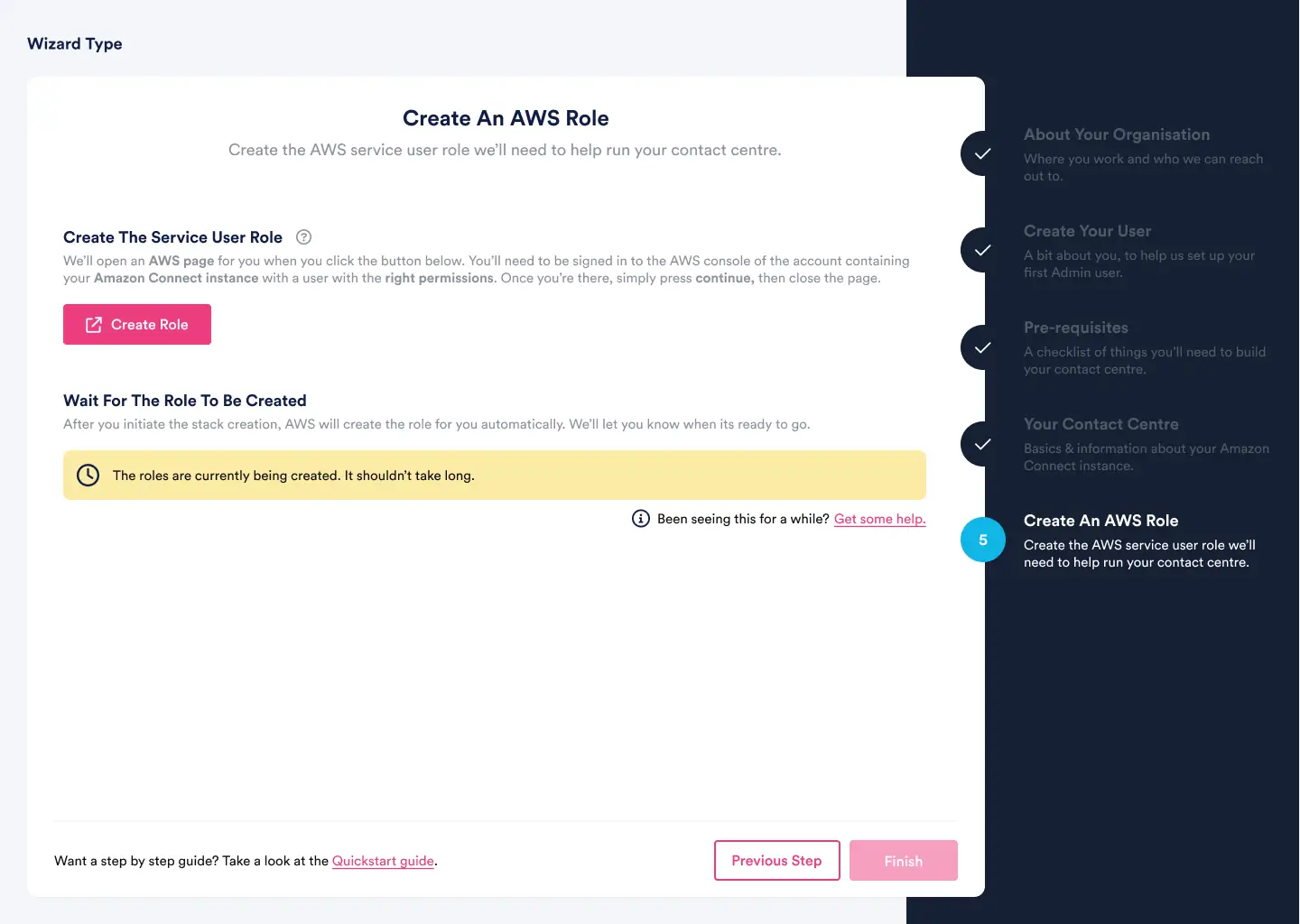Screen dimensions: 1300x924
Task: Click the Create An AWS Role sidebar step
Action: point(1100,521)
